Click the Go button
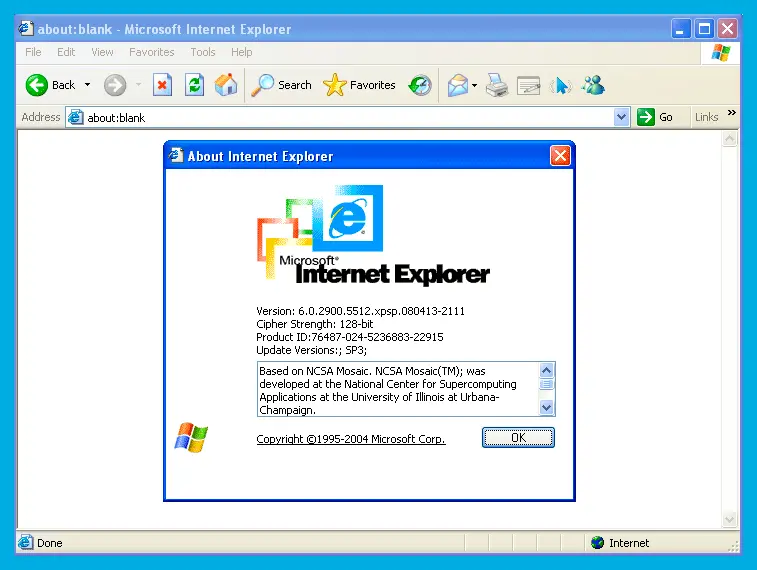757x570 pixels. pyautogui.click(x=655, y=117)
